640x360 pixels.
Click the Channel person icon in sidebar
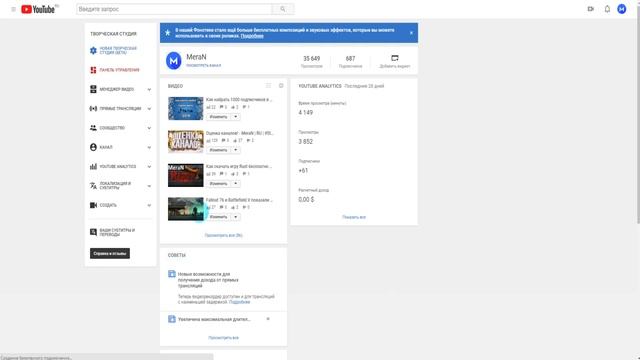click(x=93, y=147)
